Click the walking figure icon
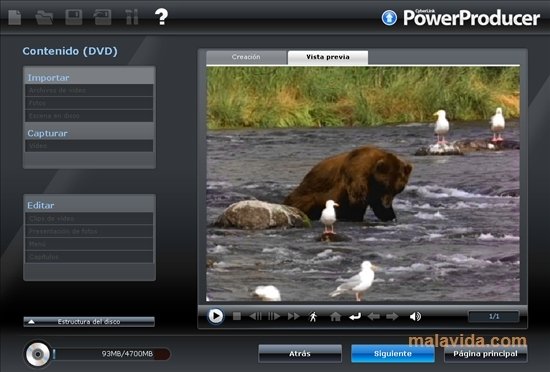This screenshot has height=372, width=550. tap(313, 317)
